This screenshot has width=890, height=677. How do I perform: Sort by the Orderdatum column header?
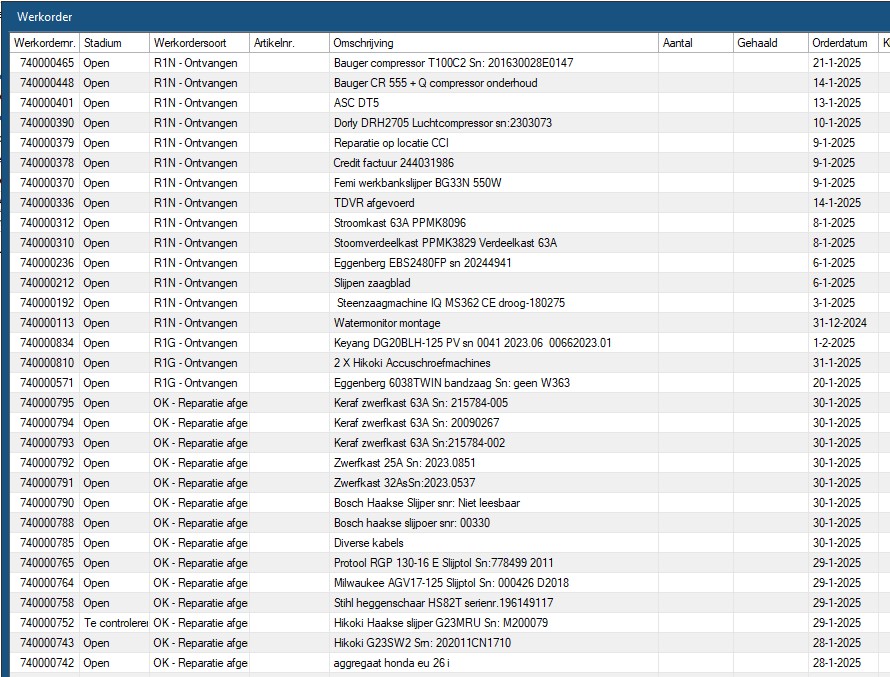[843, 43]
